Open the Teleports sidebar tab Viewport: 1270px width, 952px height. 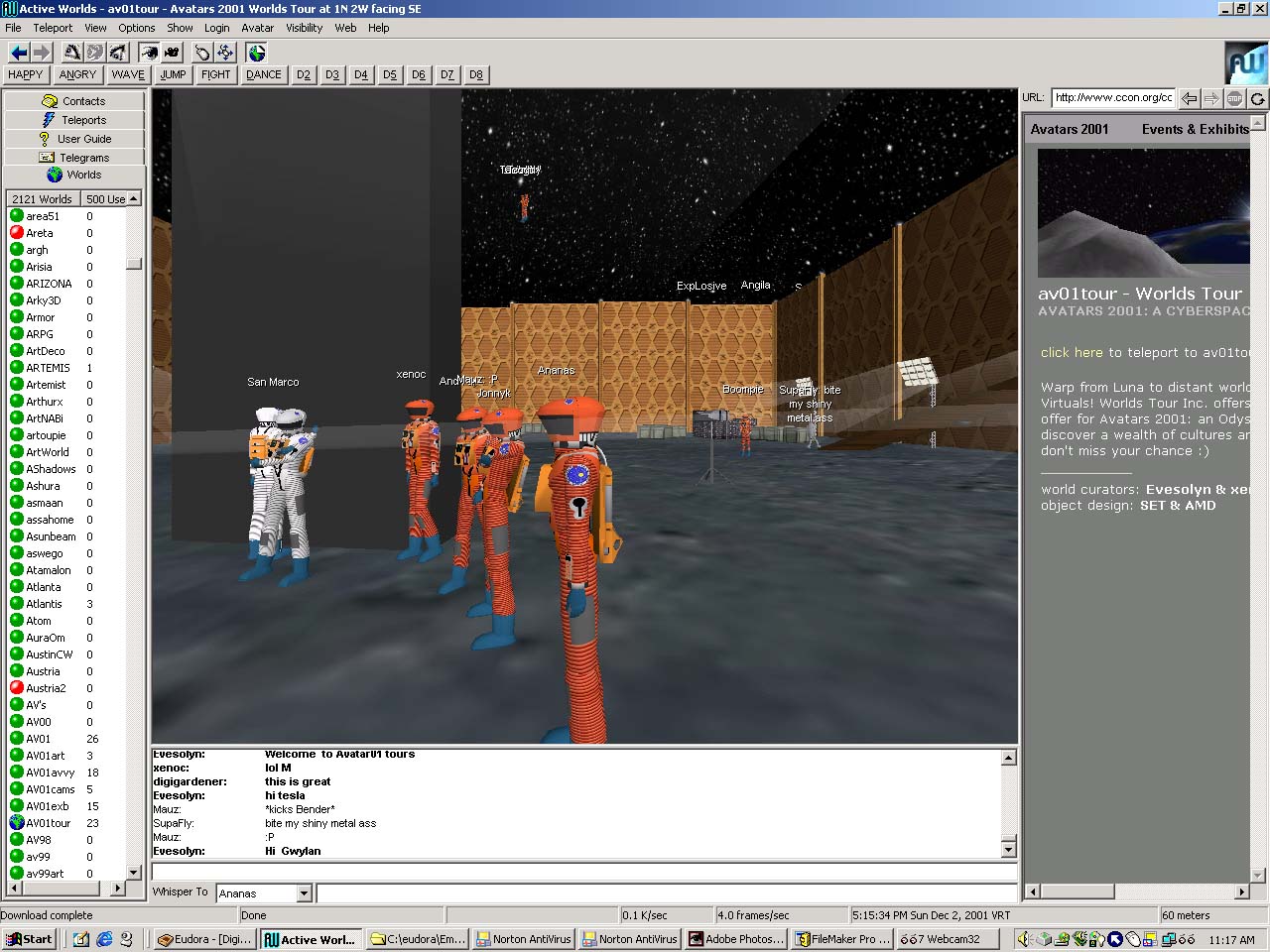point(74,120)
